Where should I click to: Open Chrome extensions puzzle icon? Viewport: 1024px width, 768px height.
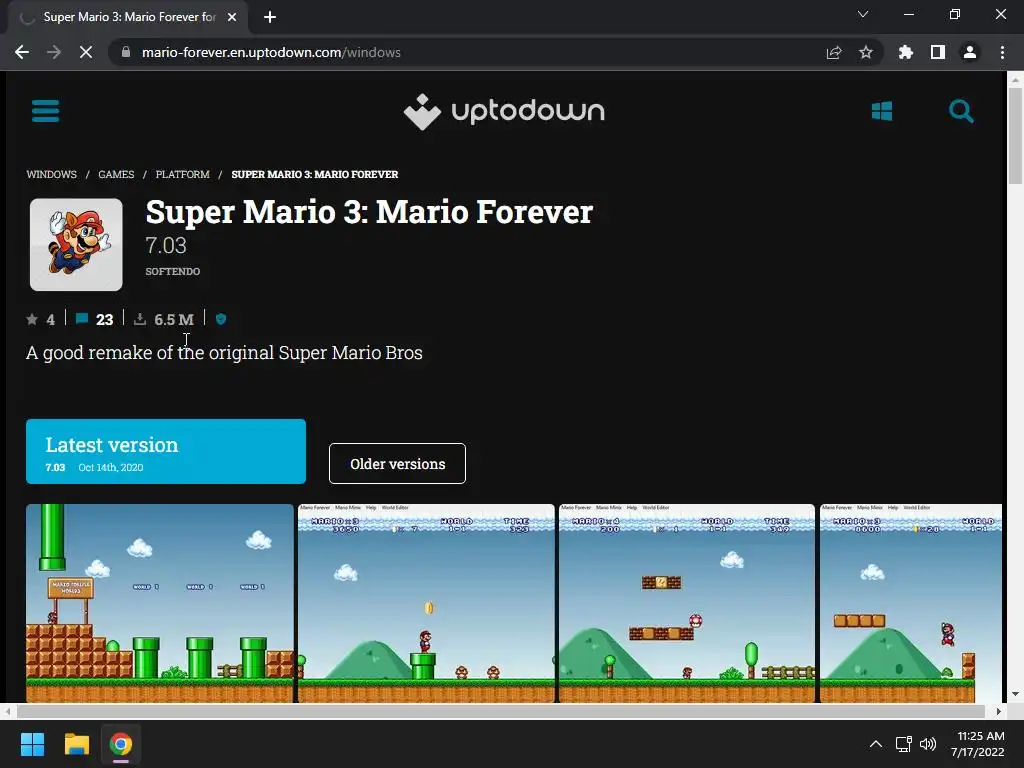[906, 52]
